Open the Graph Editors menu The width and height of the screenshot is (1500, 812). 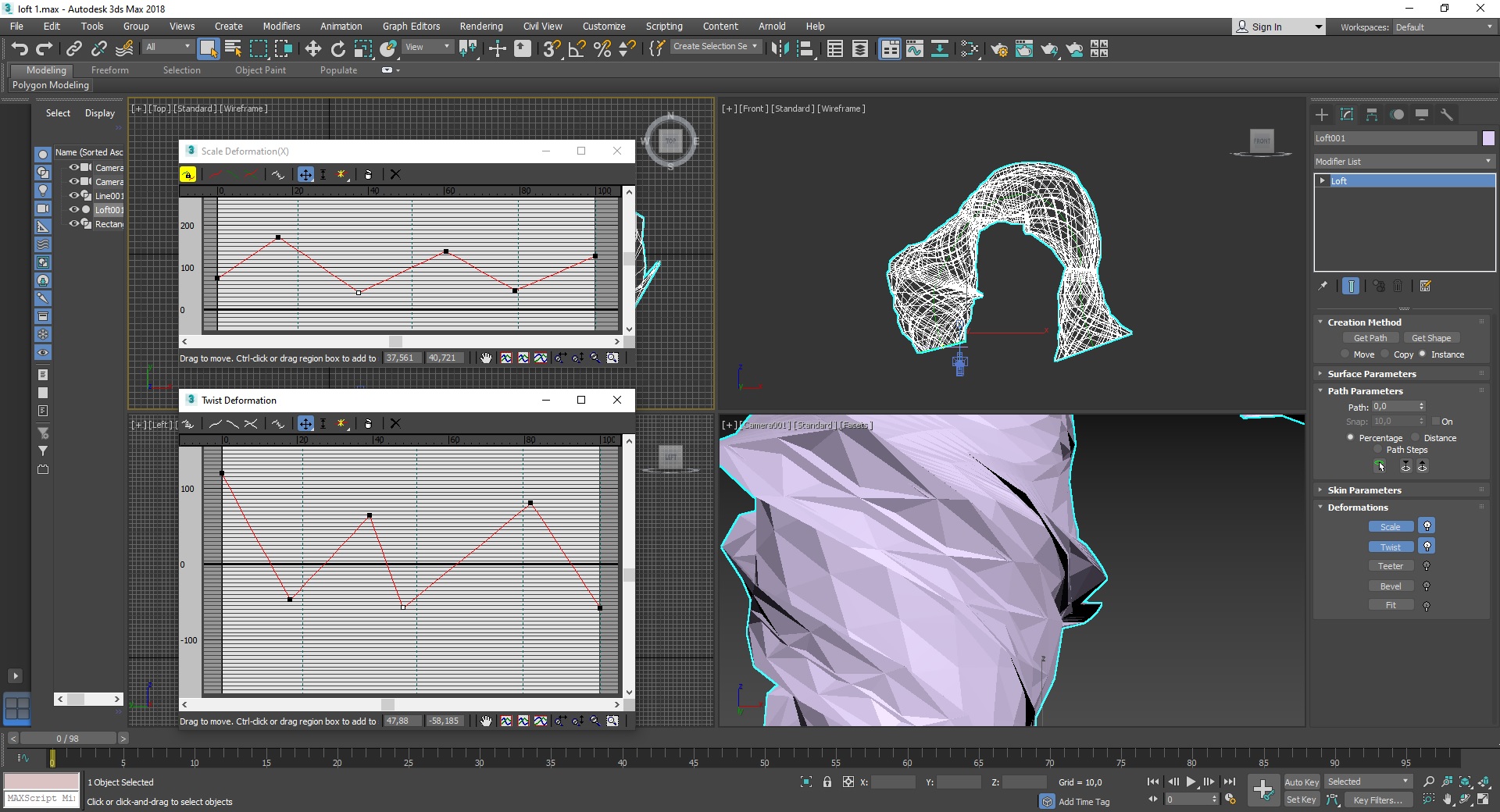coord(411,27)
